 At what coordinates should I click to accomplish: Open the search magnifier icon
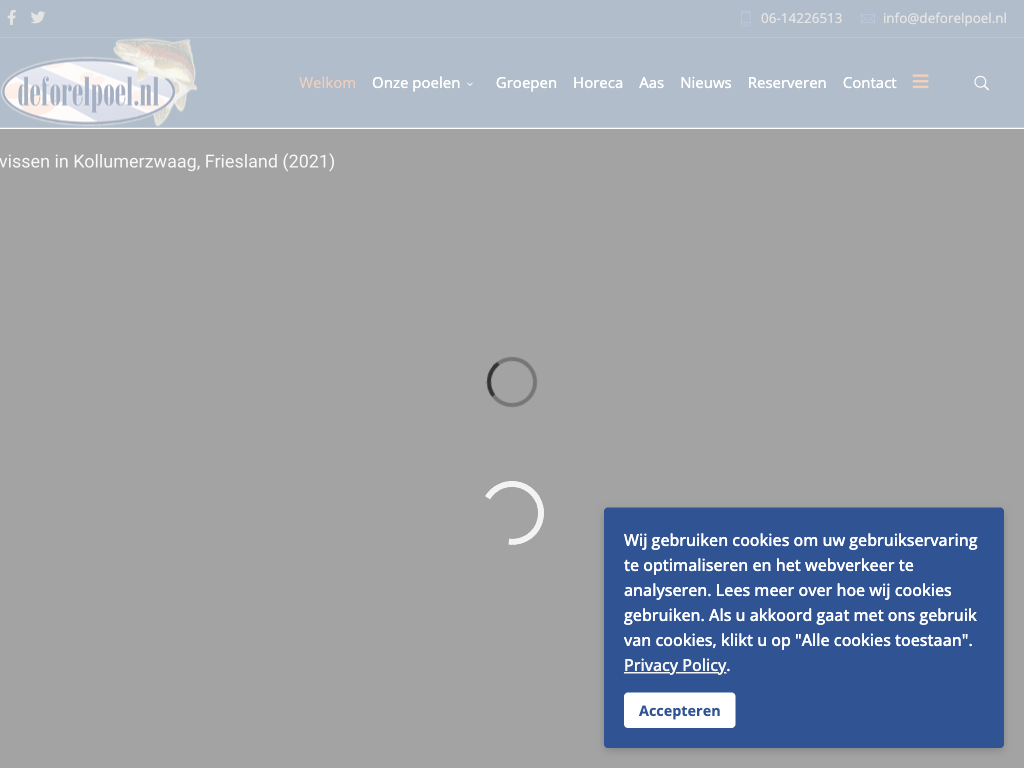[981, 83]
